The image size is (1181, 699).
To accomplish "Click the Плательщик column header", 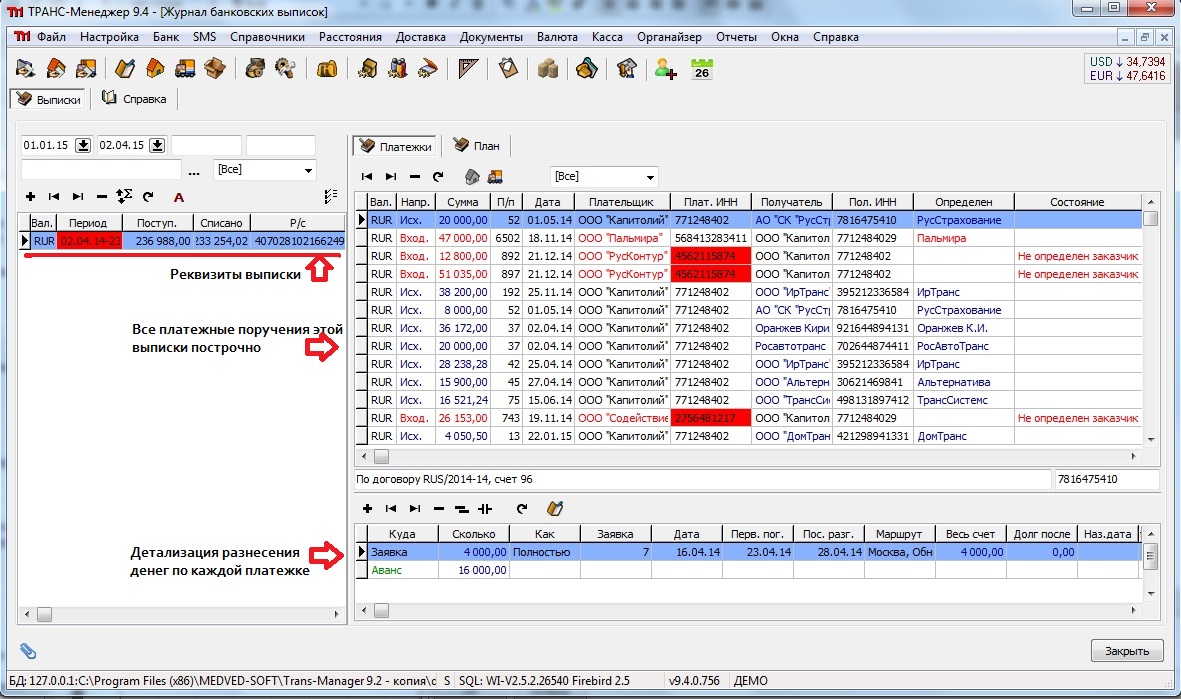I will click(622, 202).
